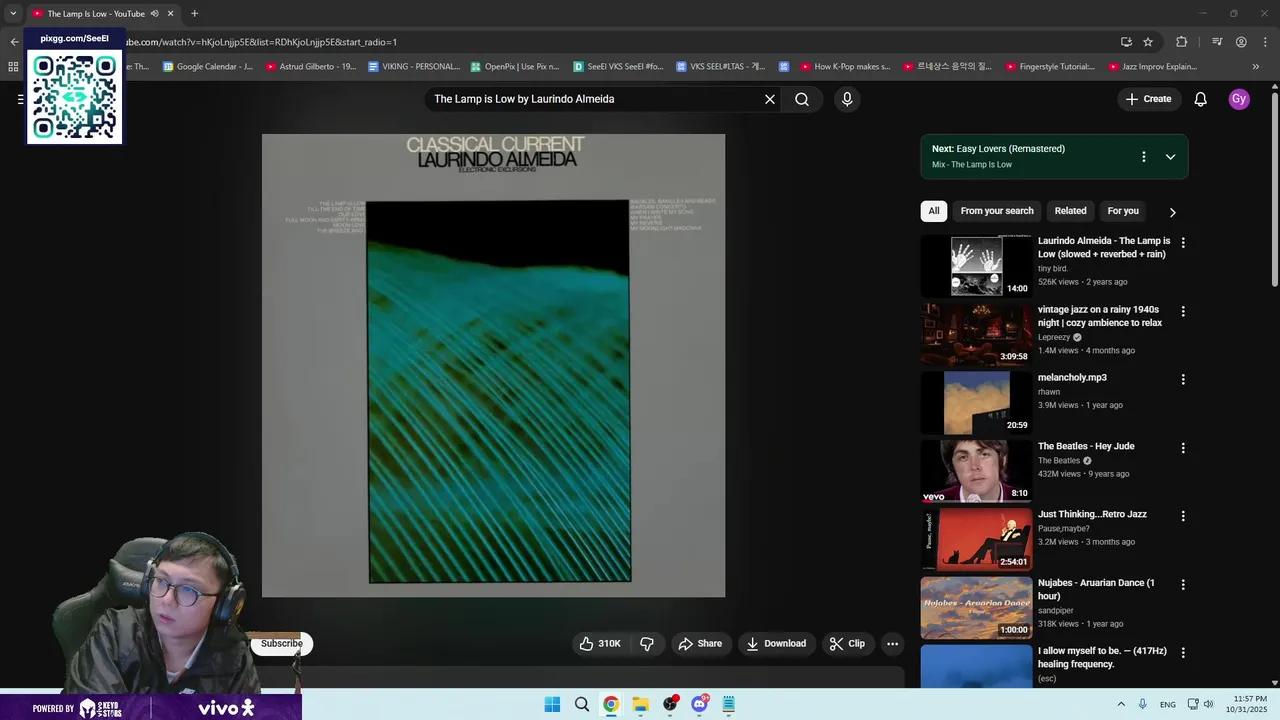Select the All filter chip

point(933,211)
